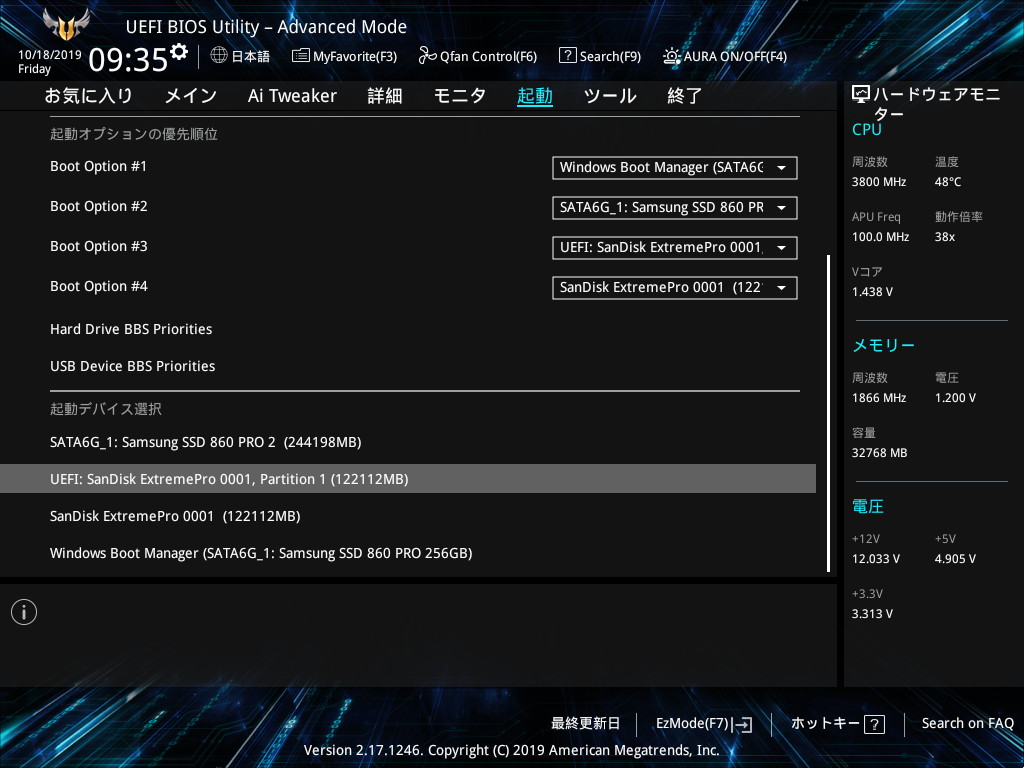The image size is (1024, 768).
Task: Click the vertical scrollbar of the boot list
Action: click(829, 413)
